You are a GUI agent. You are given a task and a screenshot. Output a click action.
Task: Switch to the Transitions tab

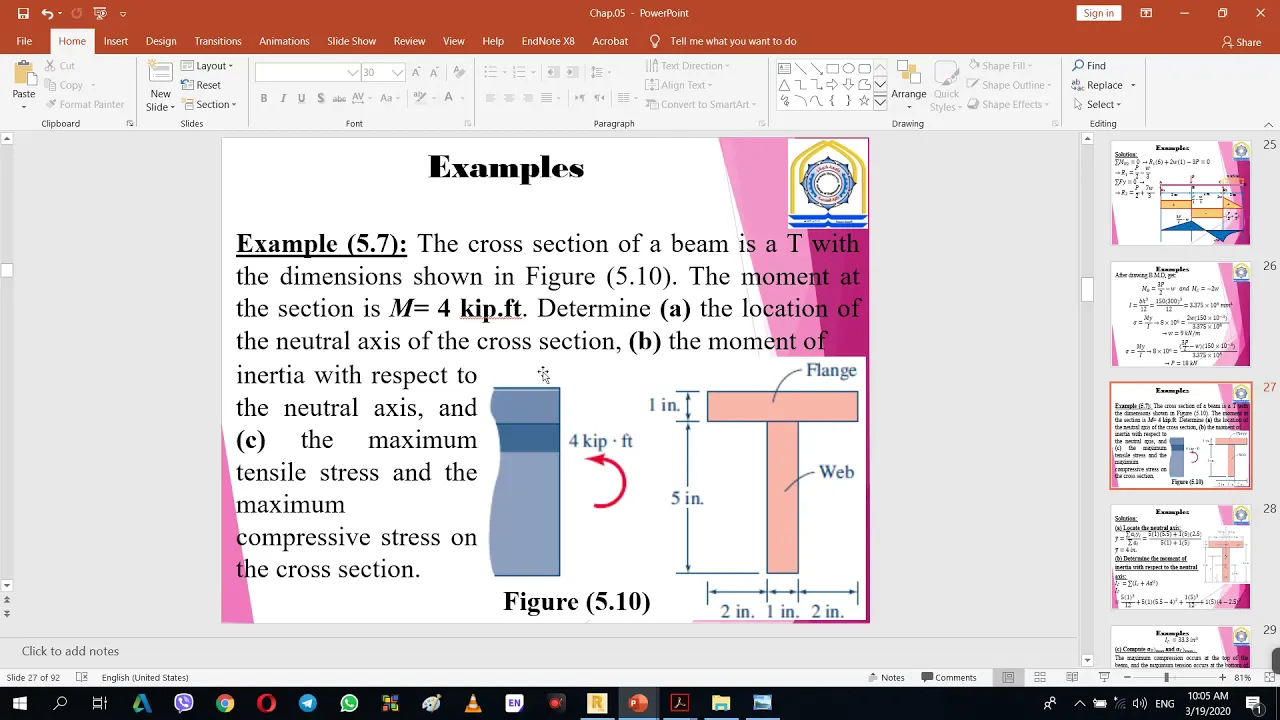click(x=218, y=41)
